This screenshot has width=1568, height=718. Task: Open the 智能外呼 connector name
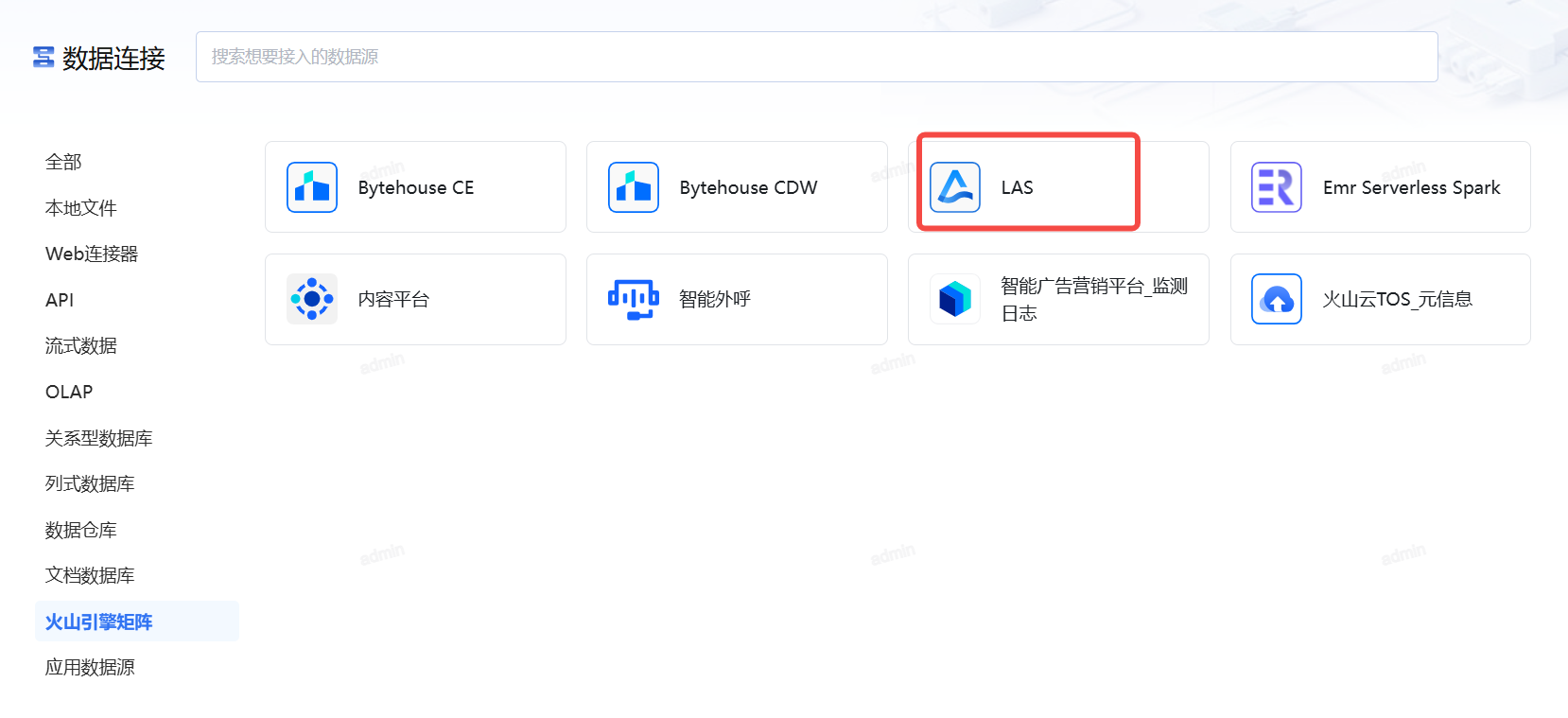pos(715,299)
